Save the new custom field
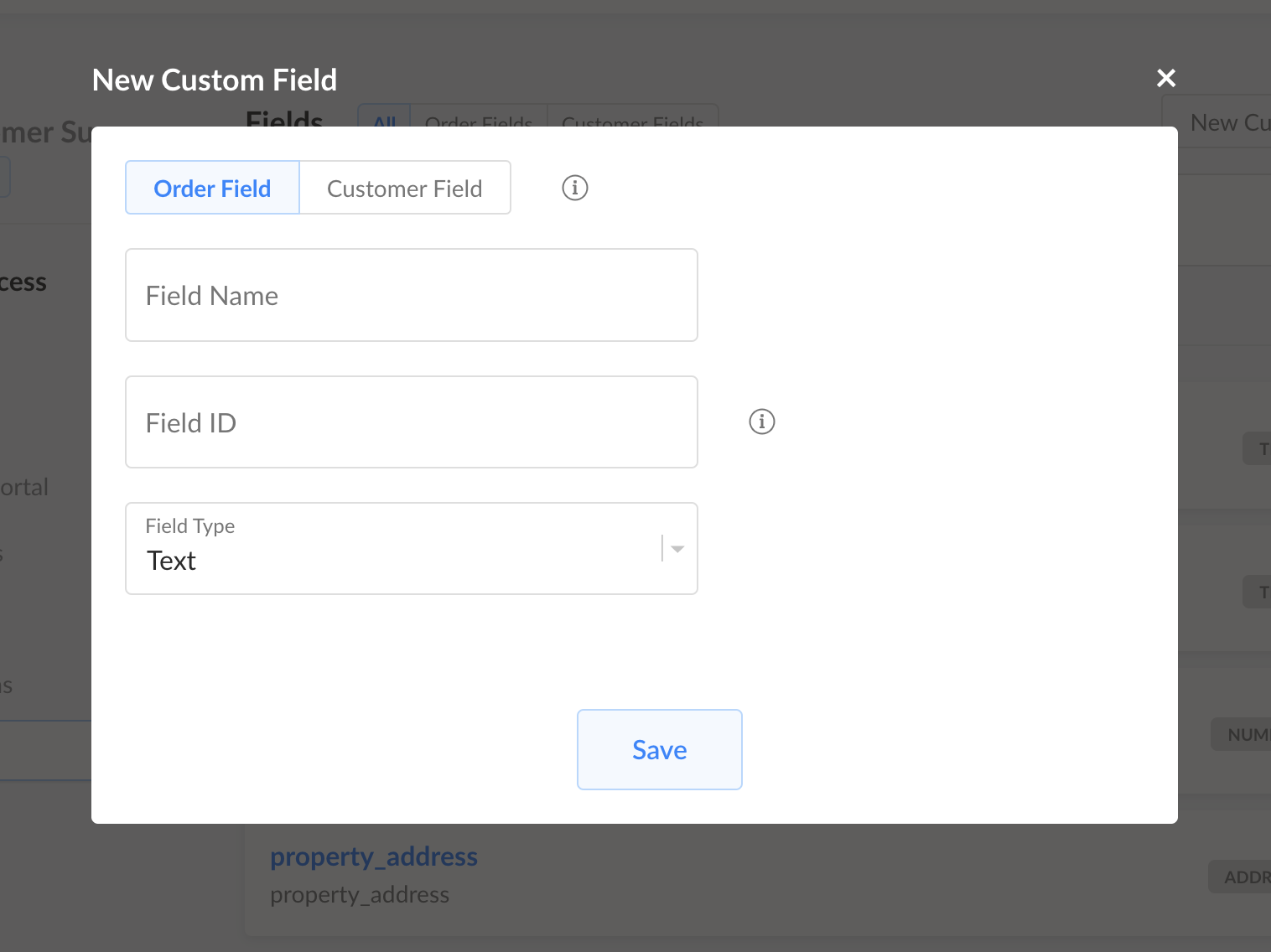 660,749
